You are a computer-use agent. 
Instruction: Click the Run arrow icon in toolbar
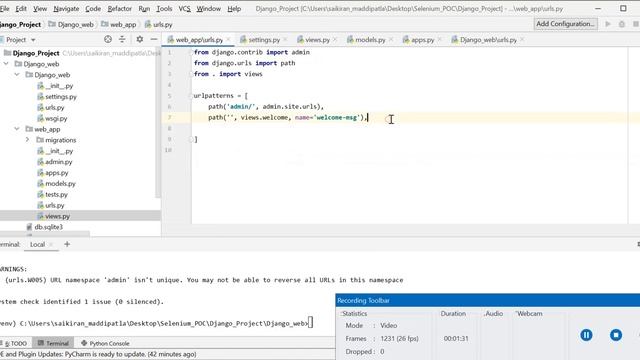point(608,24)
